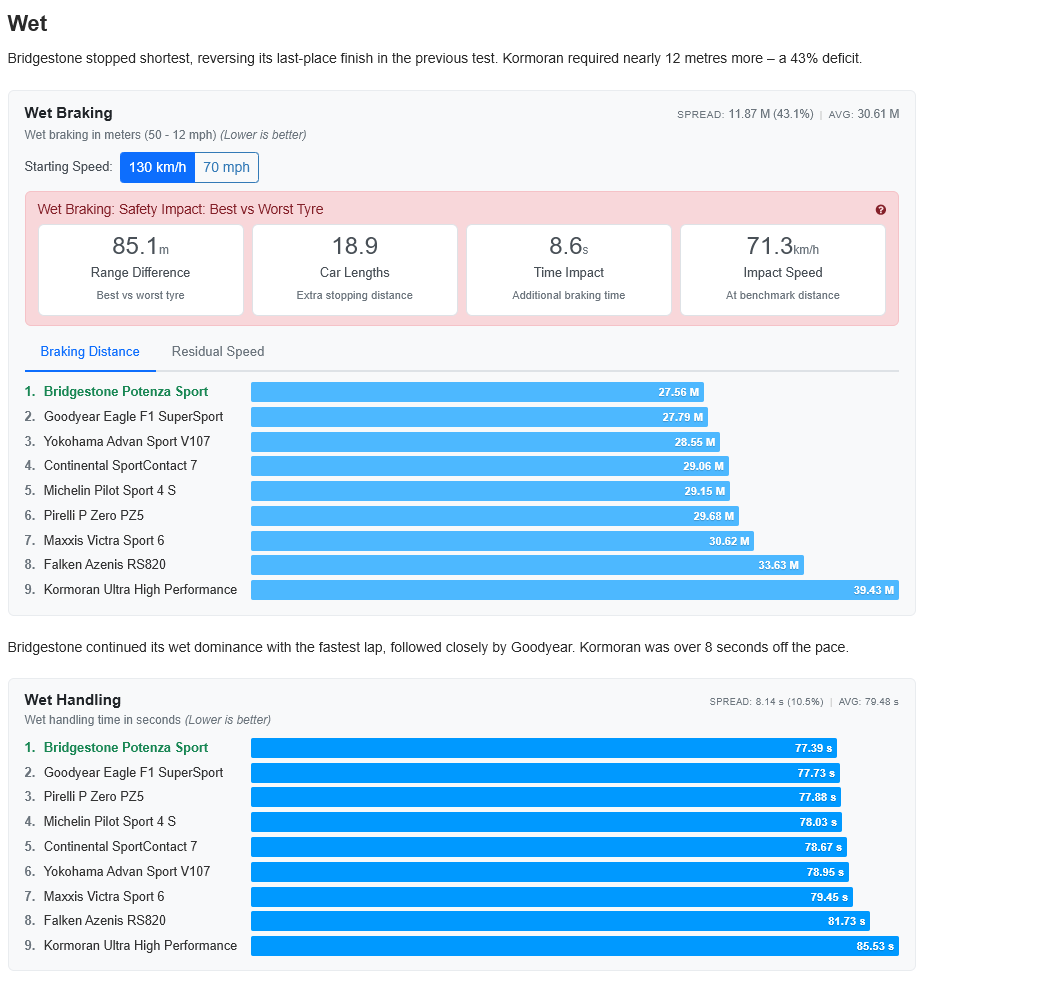This screenshot has height=987, width=1040.
Task: Open Bridgestone Potenza Sport in Wet Braking
Action: (126, 391)
